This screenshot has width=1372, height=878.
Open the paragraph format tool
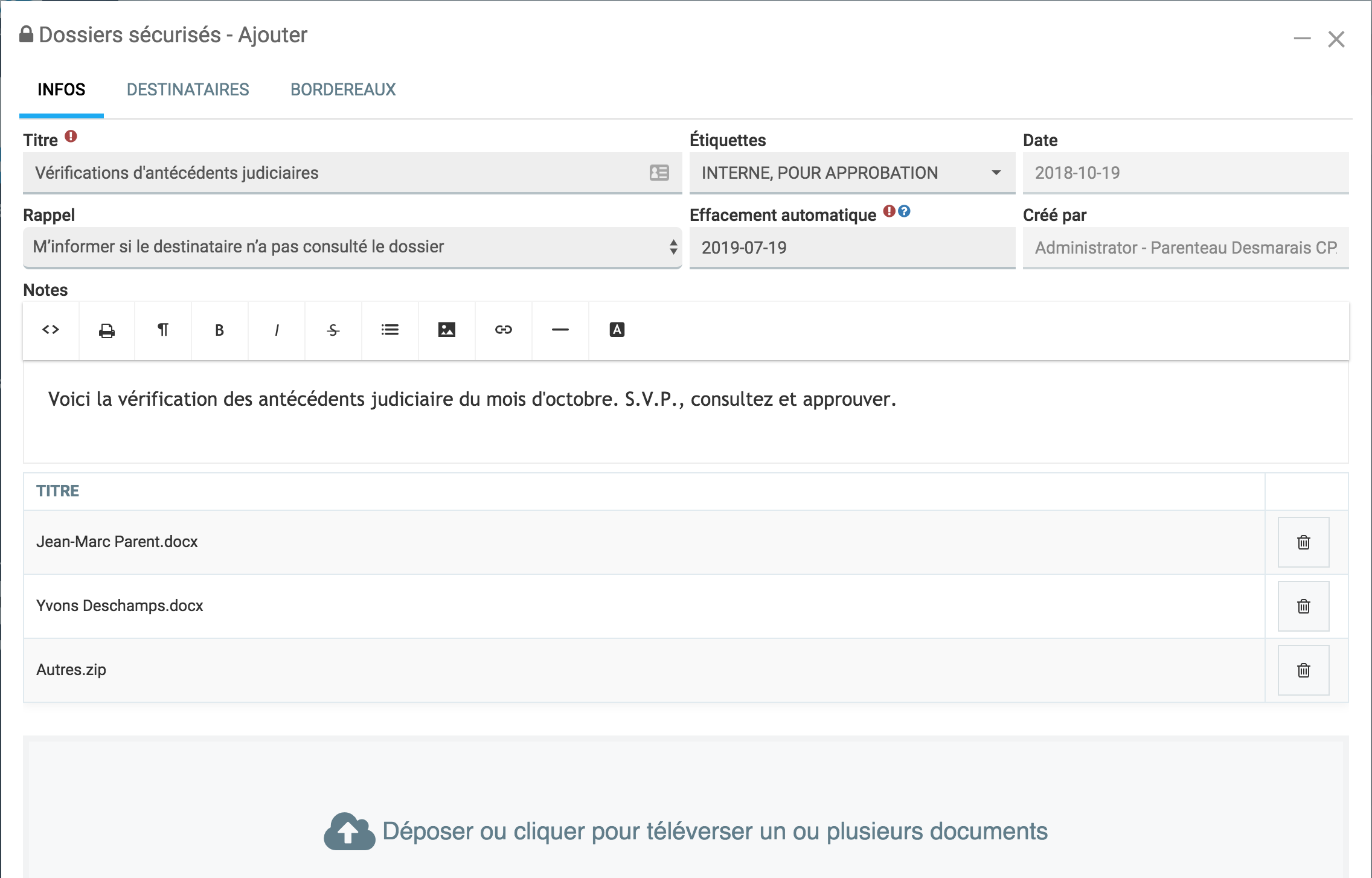click(163, 330)
